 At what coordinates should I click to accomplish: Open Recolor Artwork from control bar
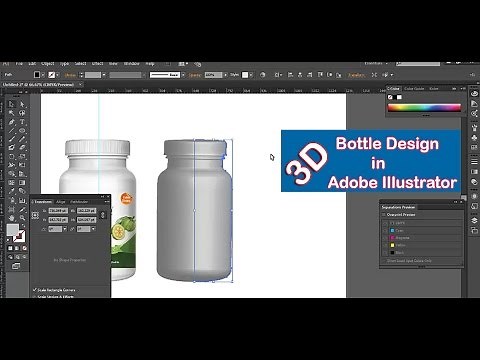263,75
